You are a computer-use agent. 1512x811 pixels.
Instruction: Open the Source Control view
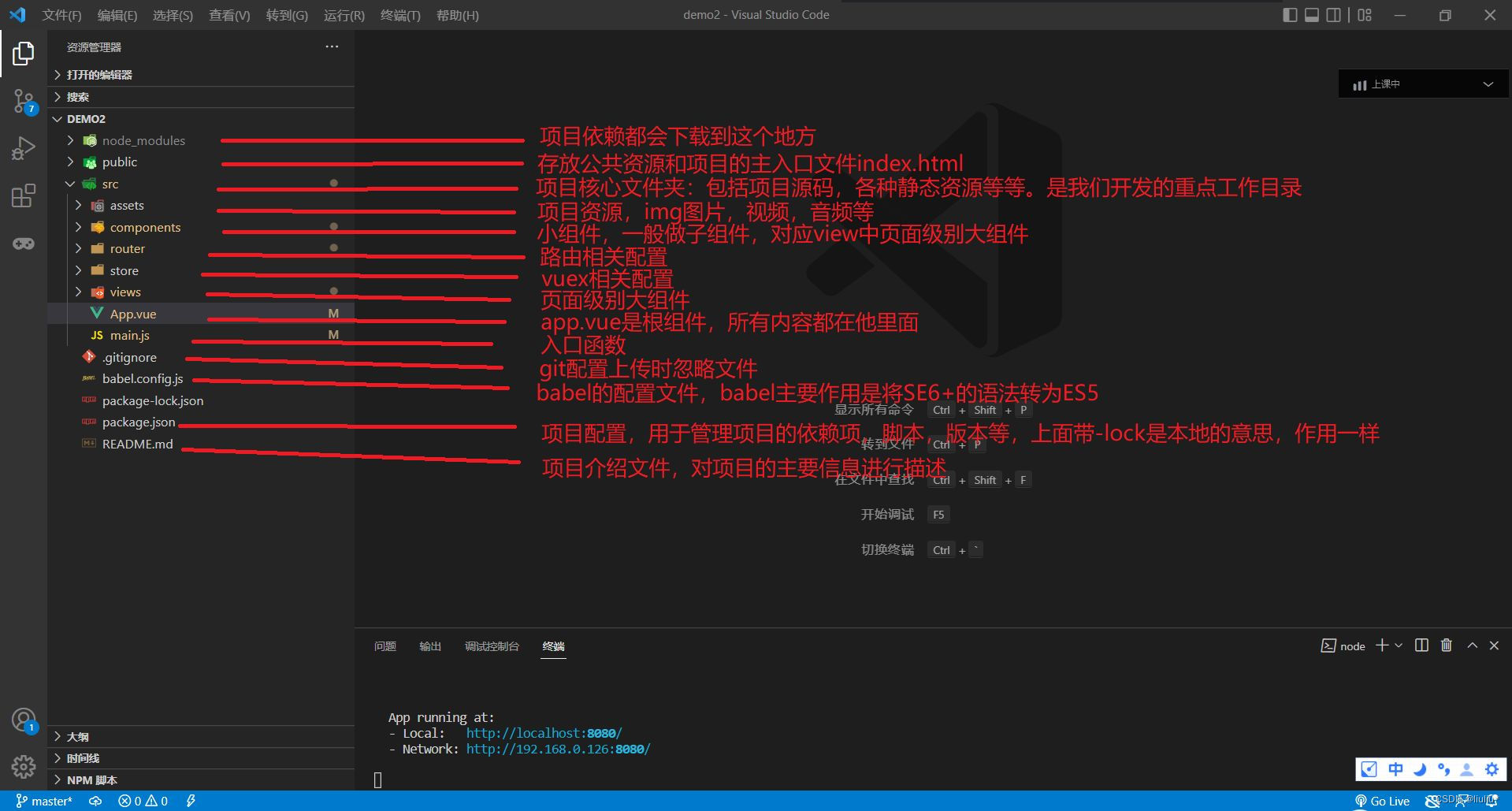[23, 100]
